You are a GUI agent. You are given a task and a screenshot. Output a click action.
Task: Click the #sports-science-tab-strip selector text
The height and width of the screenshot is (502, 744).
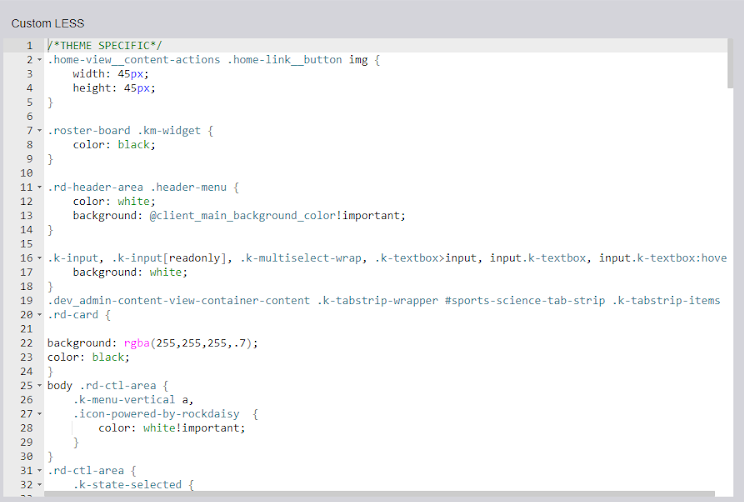click(x=525, y=301)
